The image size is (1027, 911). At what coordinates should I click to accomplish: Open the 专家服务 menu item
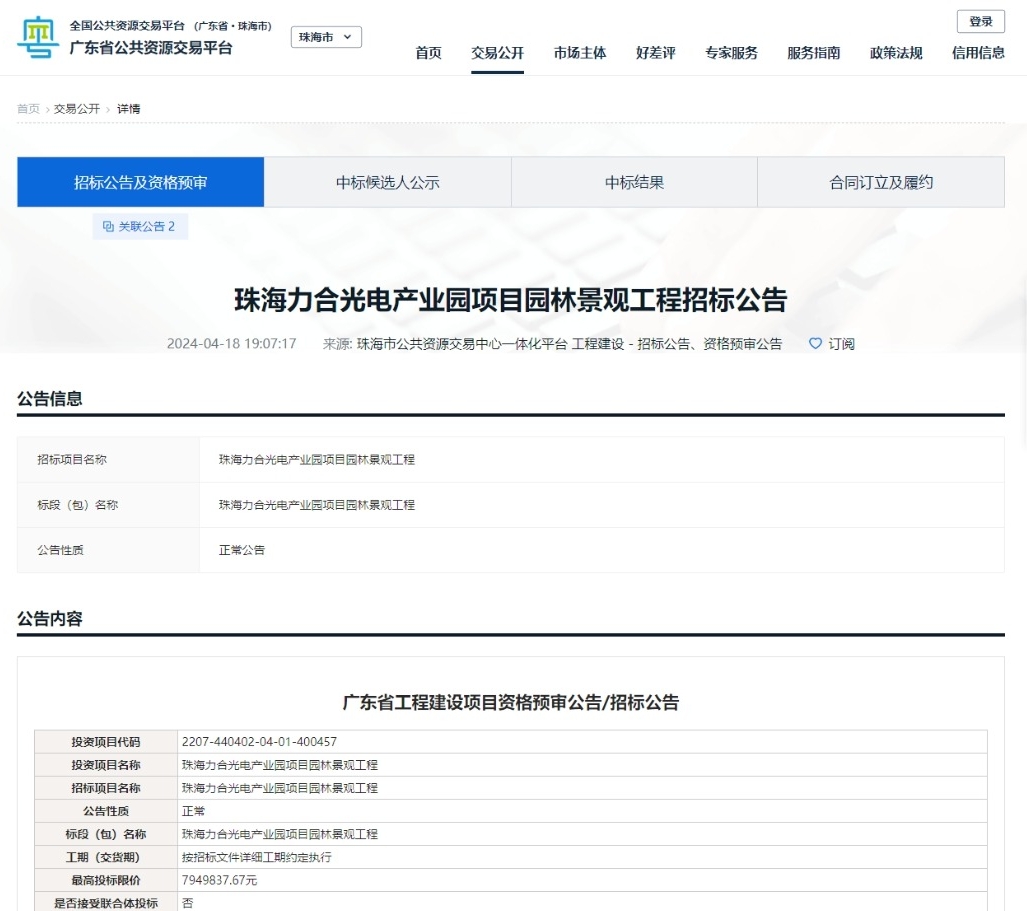click(731, 54)
